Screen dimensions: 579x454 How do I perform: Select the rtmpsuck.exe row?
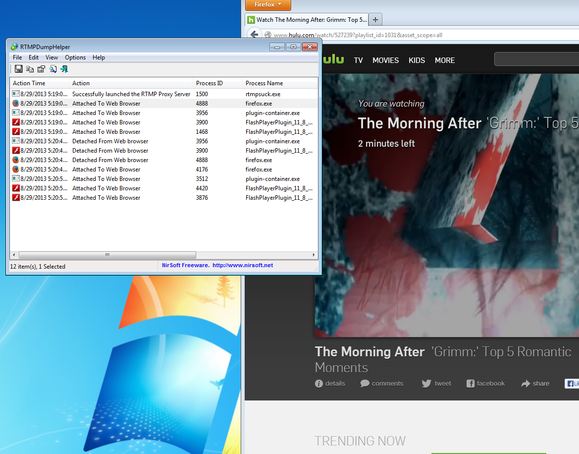pos(164,94)
